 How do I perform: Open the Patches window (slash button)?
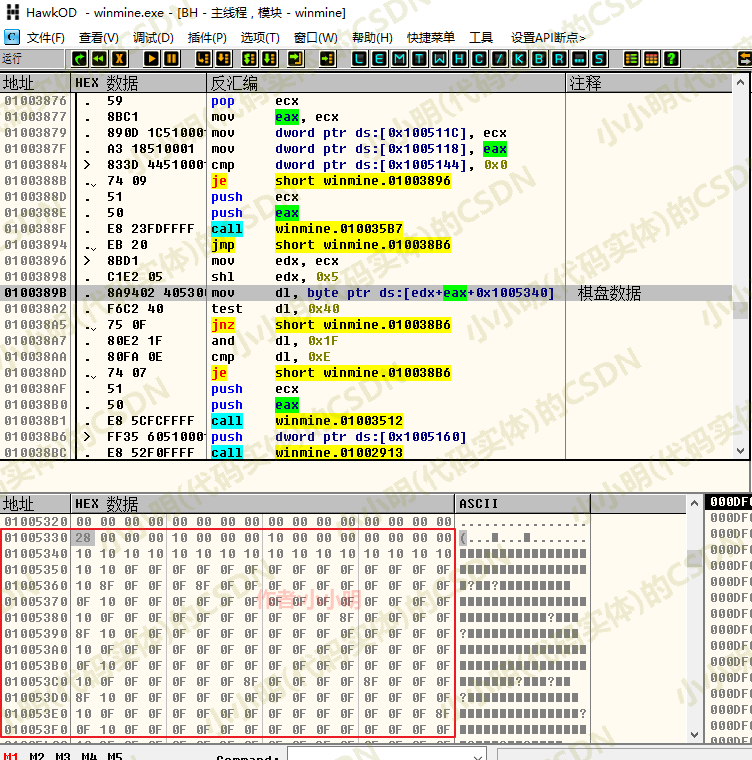[x=499, y=59]
